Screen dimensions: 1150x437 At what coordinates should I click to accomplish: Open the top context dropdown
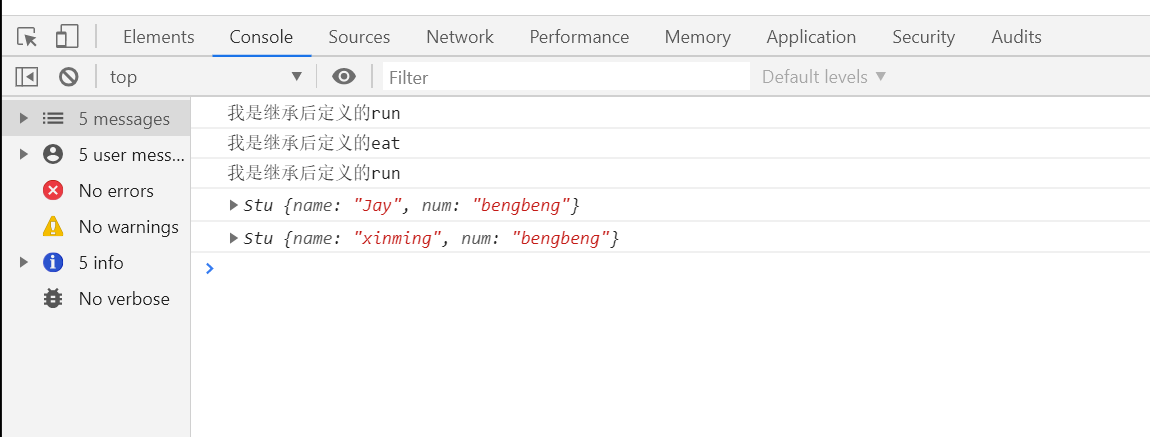(x=205, y=76)
